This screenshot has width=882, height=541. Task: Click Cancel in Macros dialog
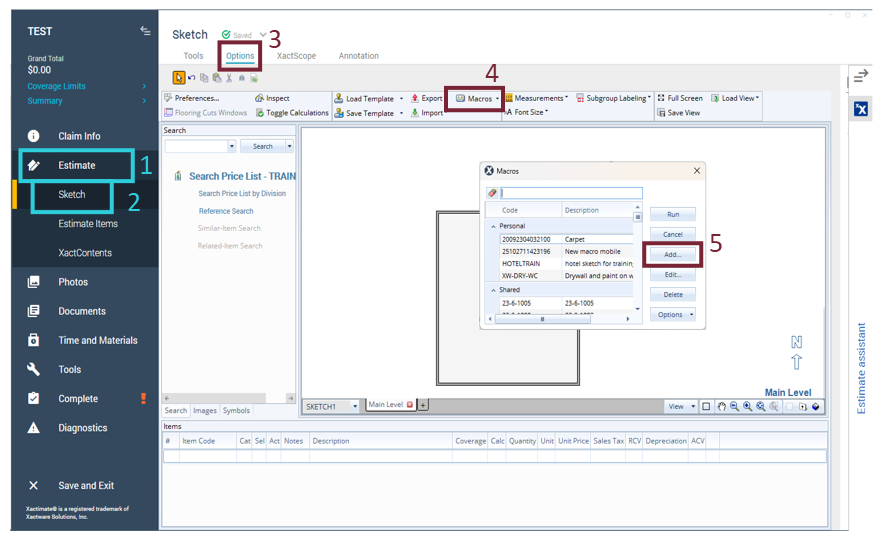coord(673,234)
